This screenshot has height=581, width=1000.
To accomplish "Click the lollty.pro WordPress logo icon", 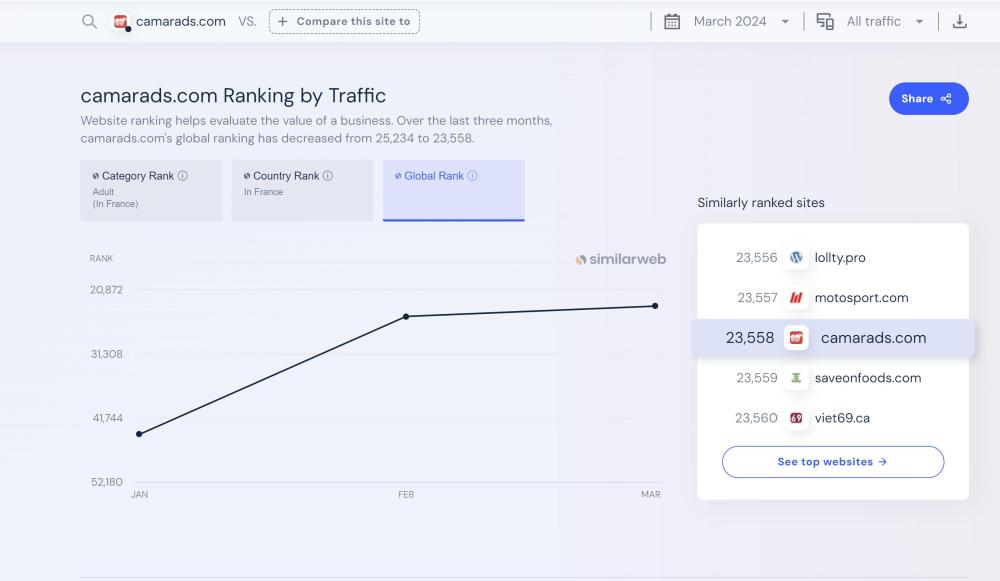I will [796, 258].
